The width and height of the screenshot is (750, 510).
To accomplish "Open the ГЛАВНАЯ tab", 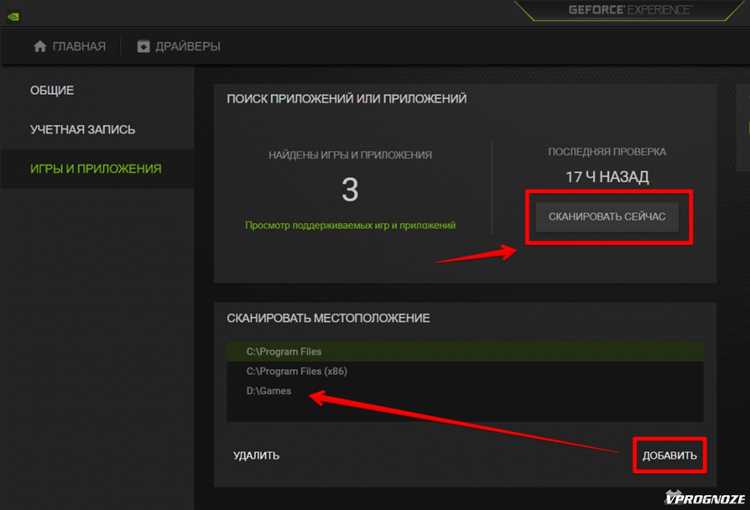I will (70, 46).
